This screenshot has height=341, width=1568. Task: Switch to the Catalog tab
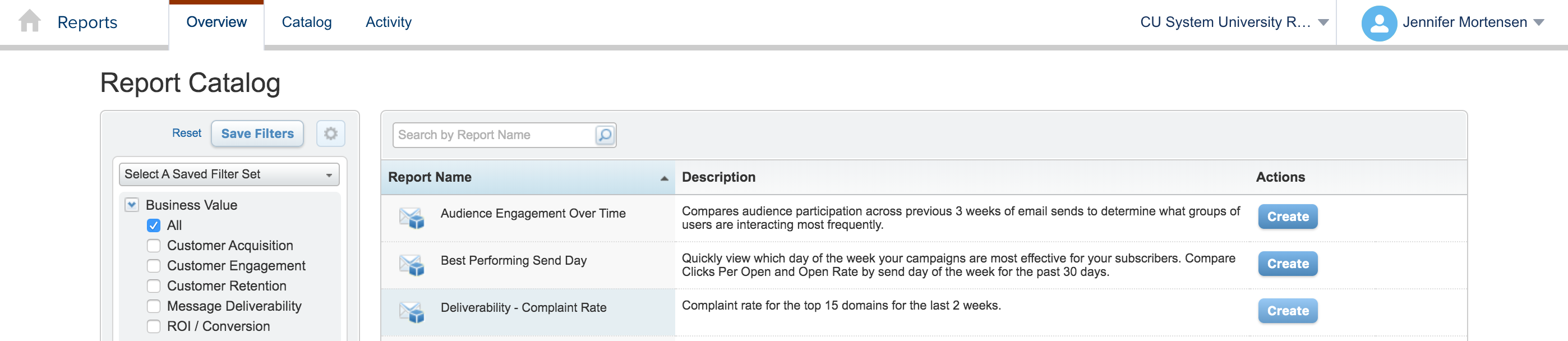pos(306,22)
